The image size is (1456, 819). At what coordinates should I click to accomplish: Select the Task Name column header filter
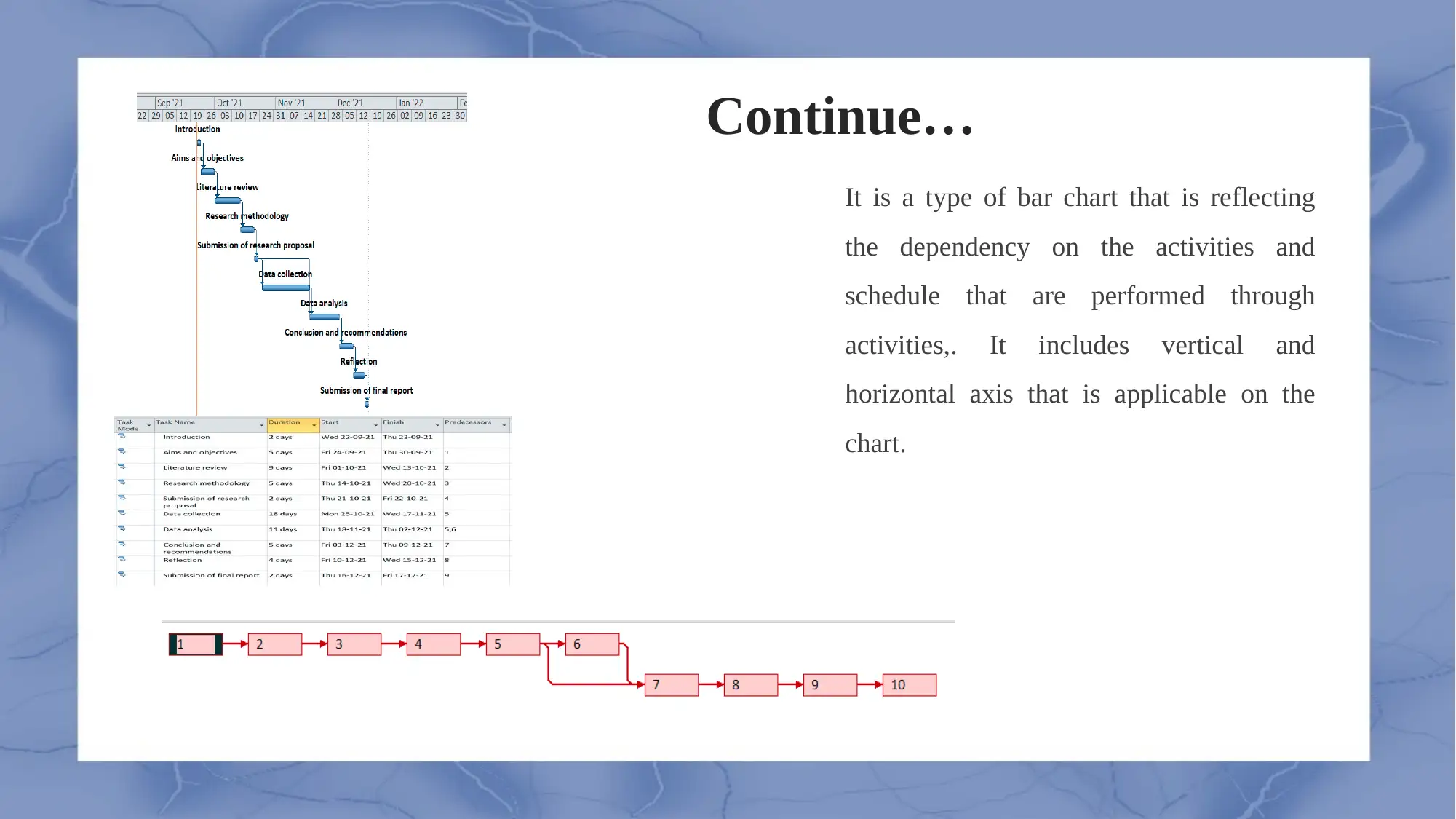pyautogui.click(x=261, y=424)
